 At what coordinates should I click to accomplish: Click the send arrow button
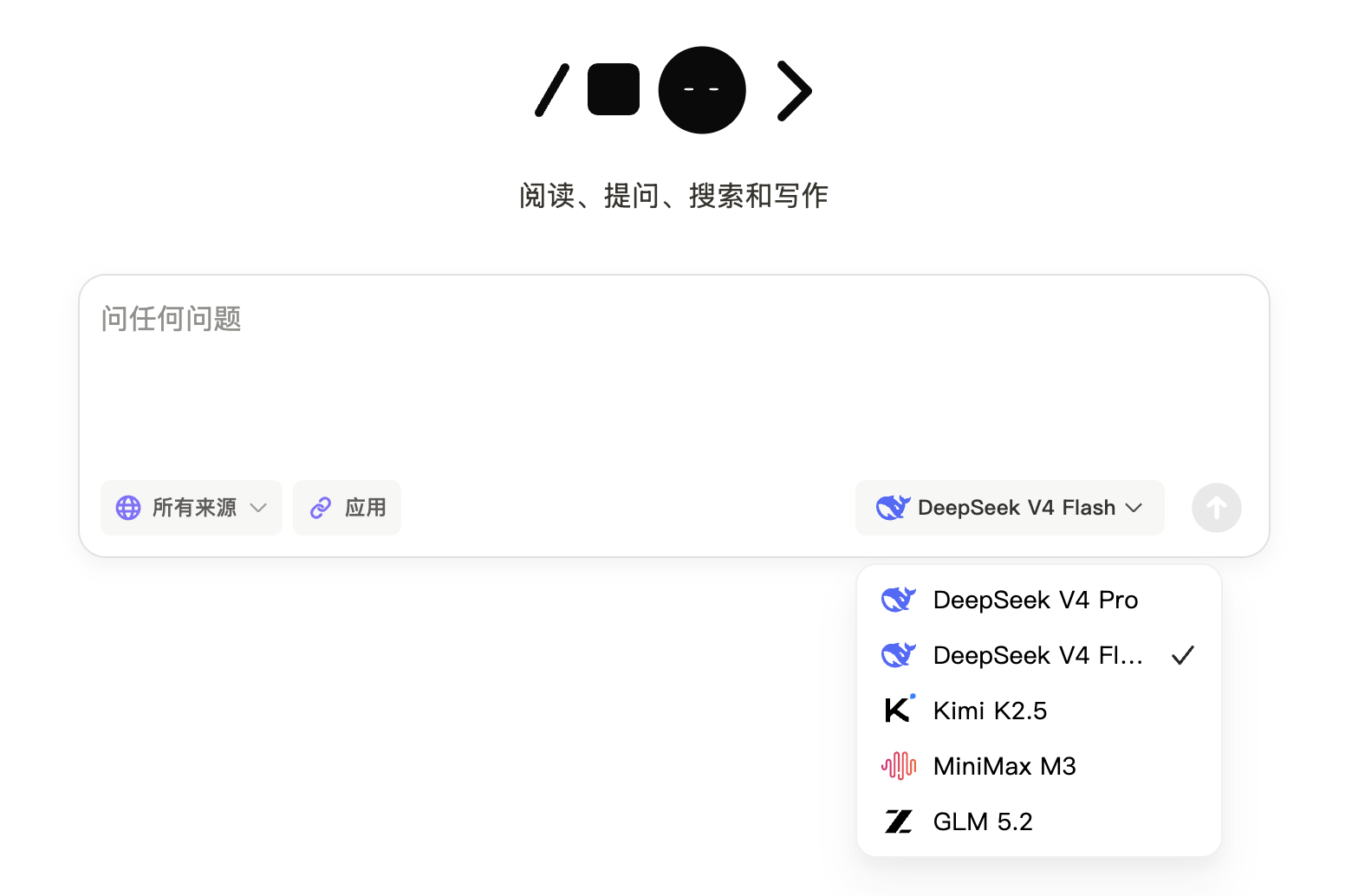click(1216, 508)
